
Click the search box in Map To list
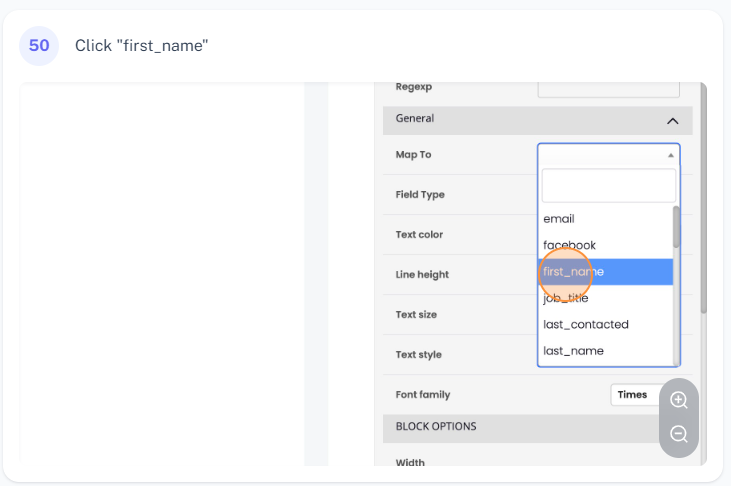click(x=608, y=186)
